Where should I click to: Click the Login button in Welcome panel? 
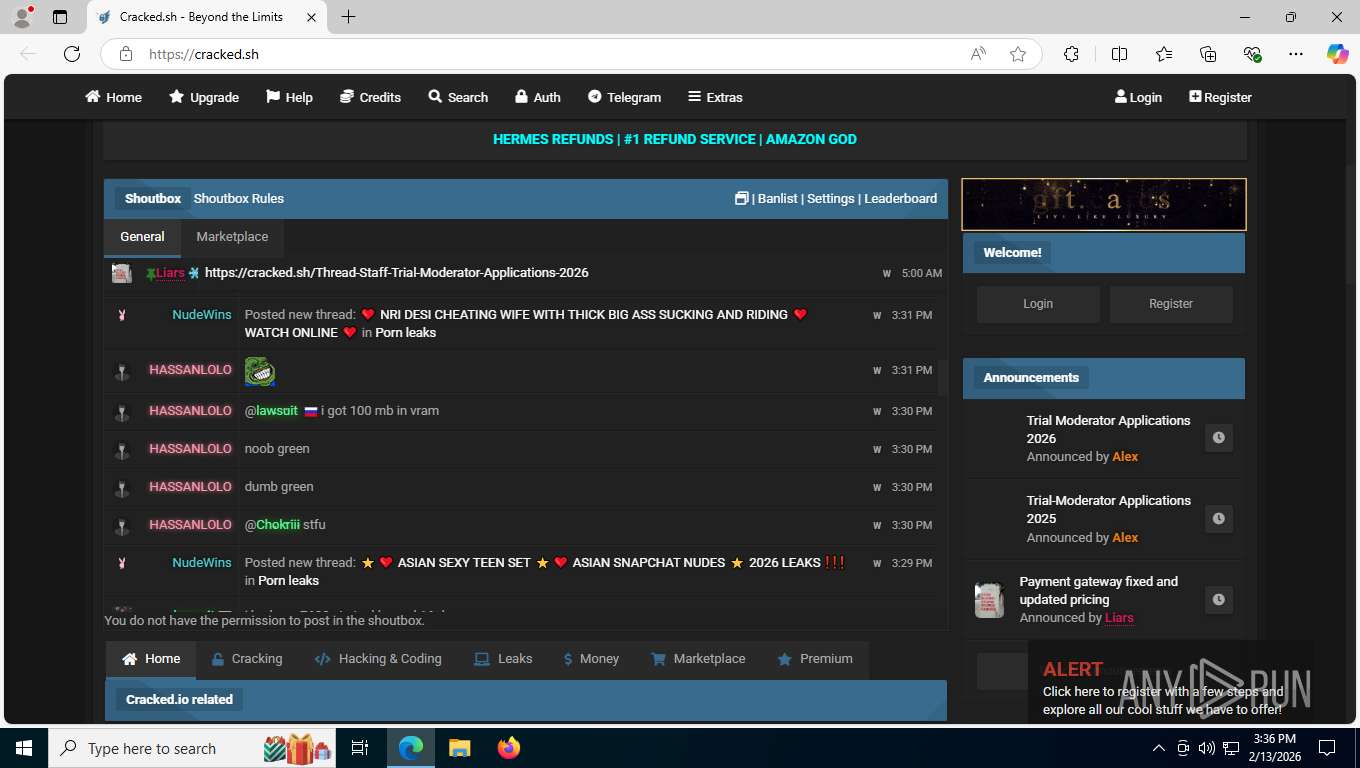point(1038,304)
